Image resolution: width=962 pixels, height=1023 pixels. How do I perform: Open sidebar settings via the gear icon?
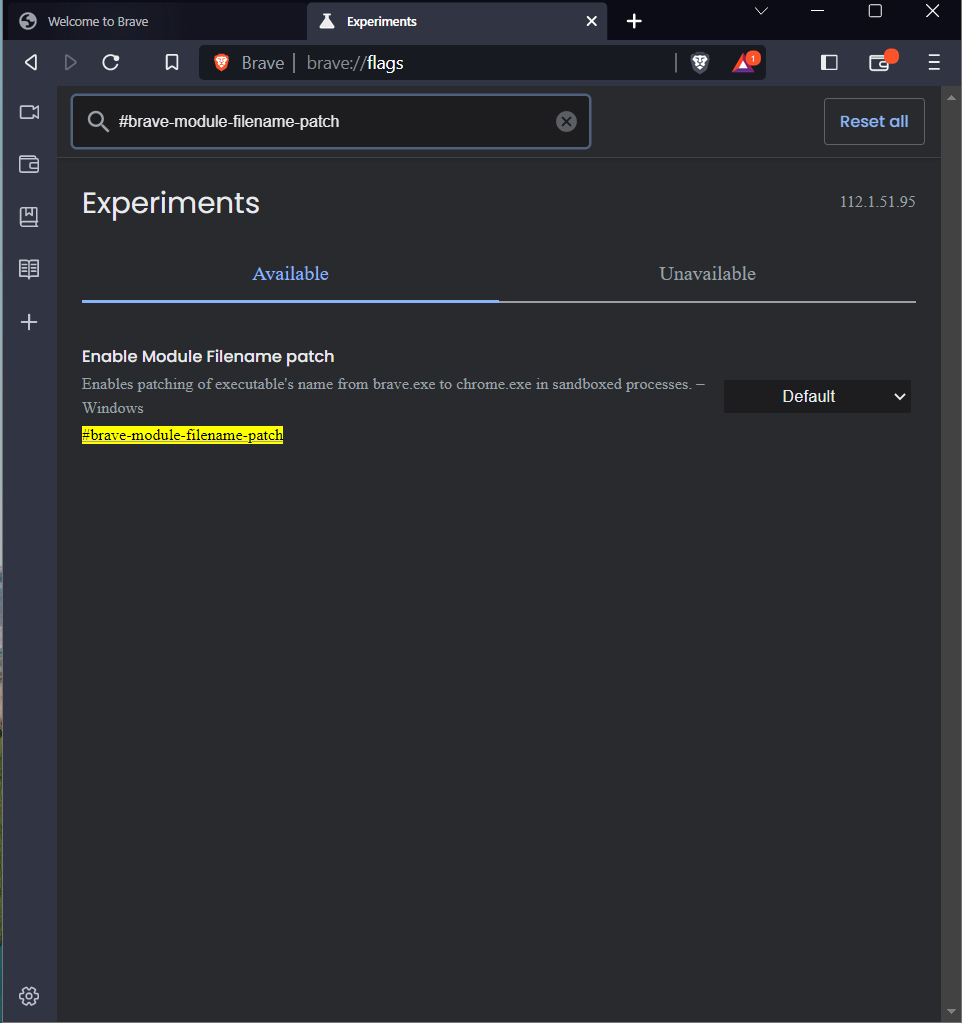coord(29,996)
